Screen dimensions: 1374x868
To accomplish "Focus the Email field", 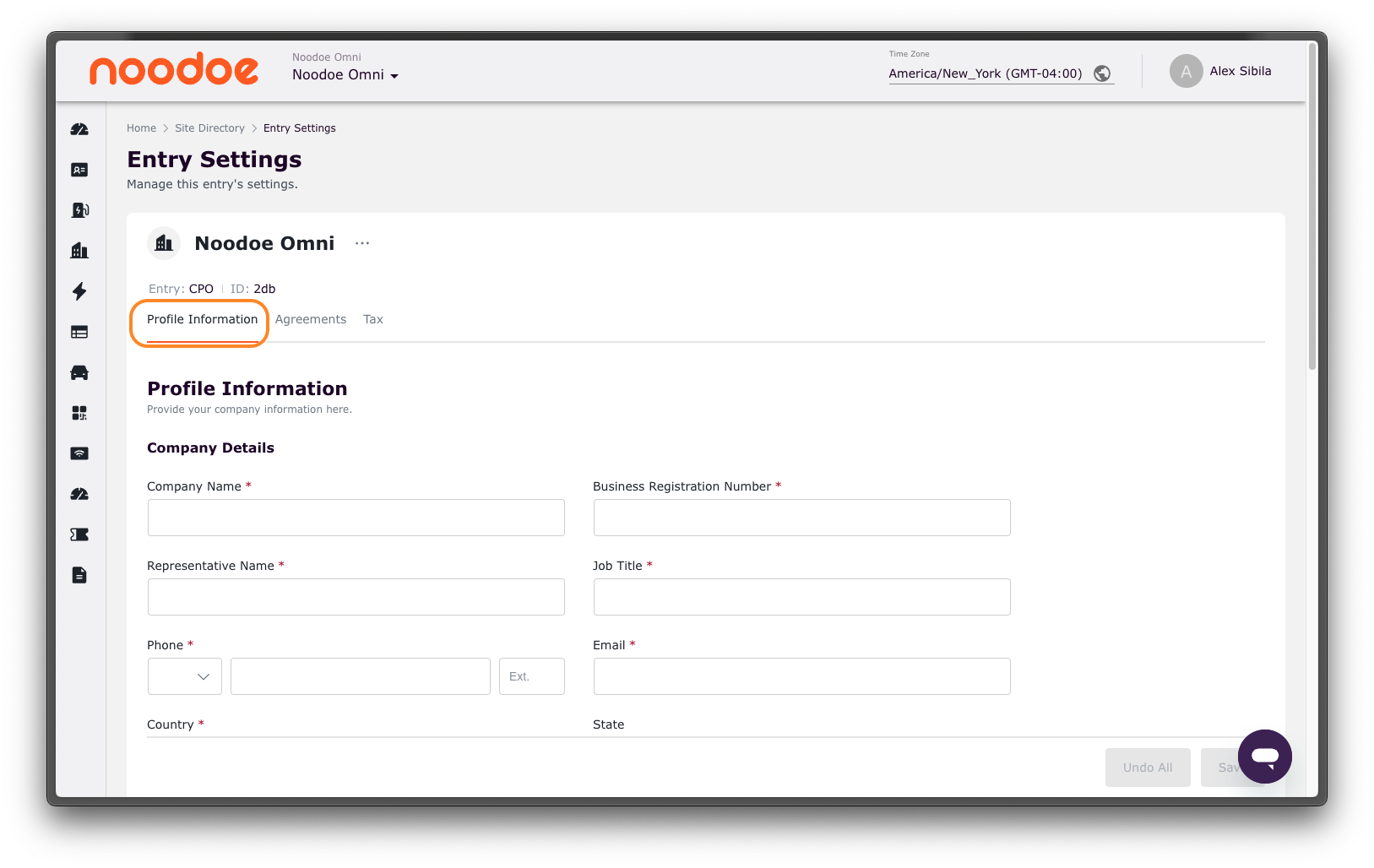I will pyautogui.click(x=802, y=676).
